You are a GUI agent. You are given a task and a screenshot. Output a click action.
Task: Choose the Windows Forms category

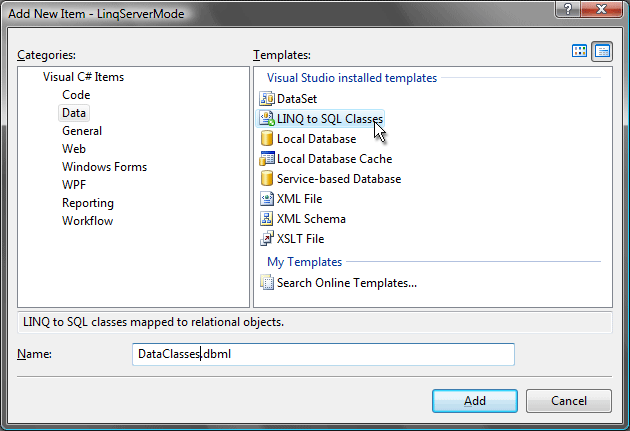coord(104,167)
